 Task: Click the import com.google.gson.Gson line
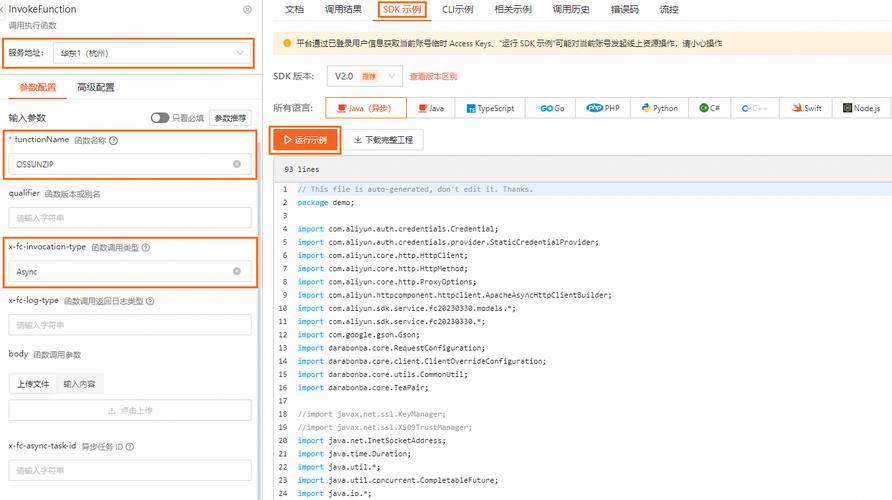click(x=358, y=334)
